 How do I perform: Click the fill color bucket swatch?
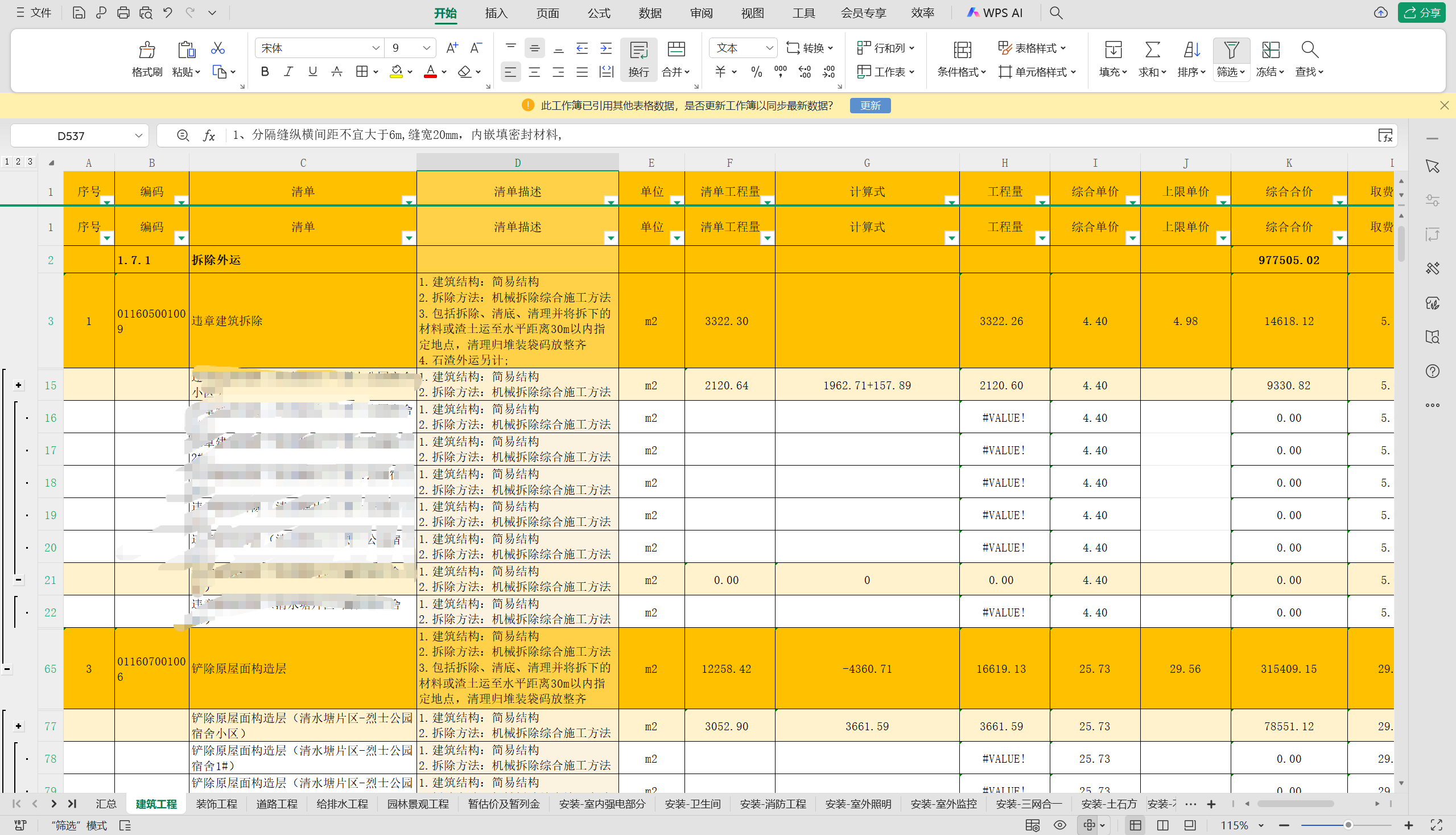(396, 72)
